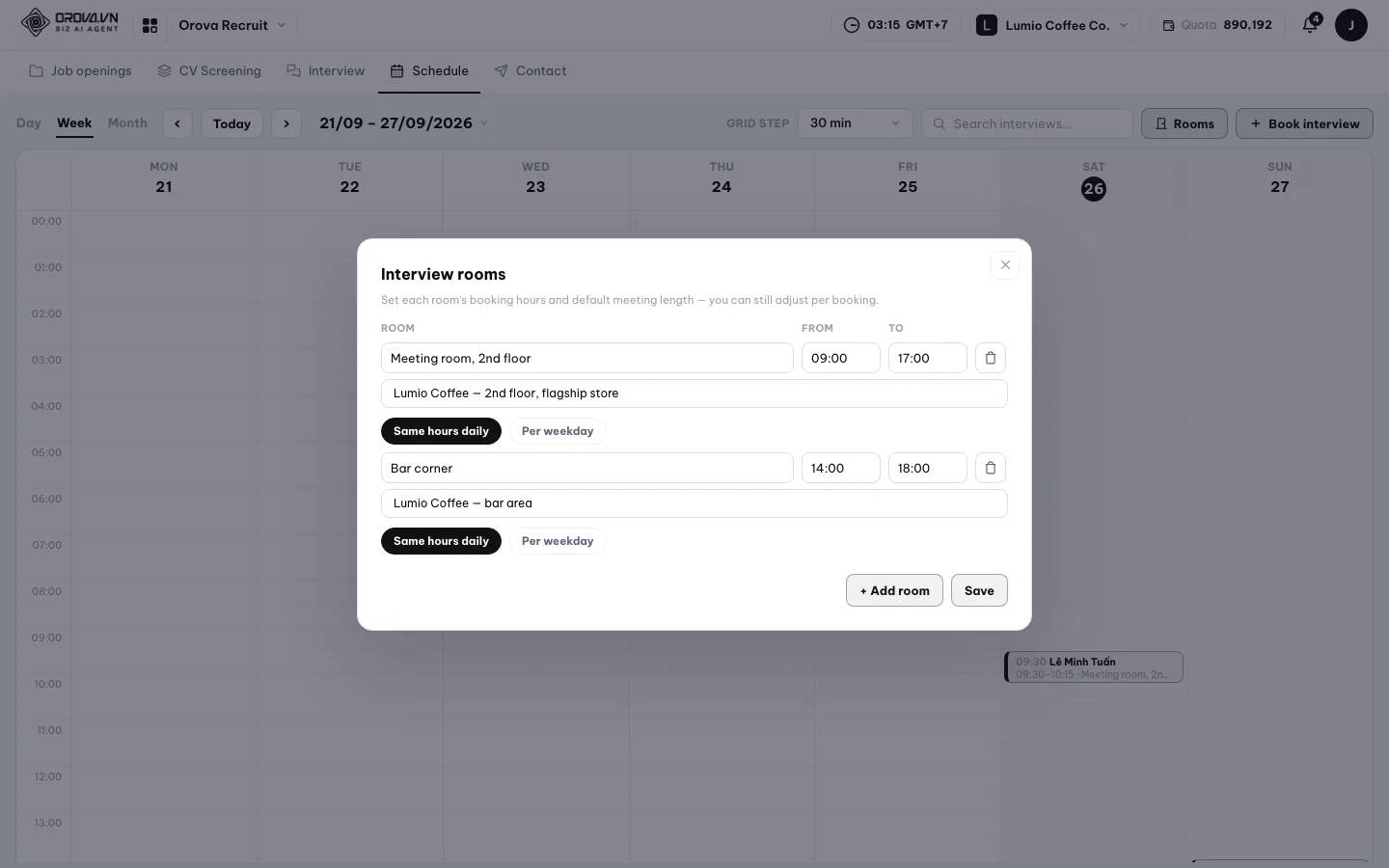The image size is (1389, 868).
Task: Edit the Bar corner From time 14:00
Action: click(841, 468)
